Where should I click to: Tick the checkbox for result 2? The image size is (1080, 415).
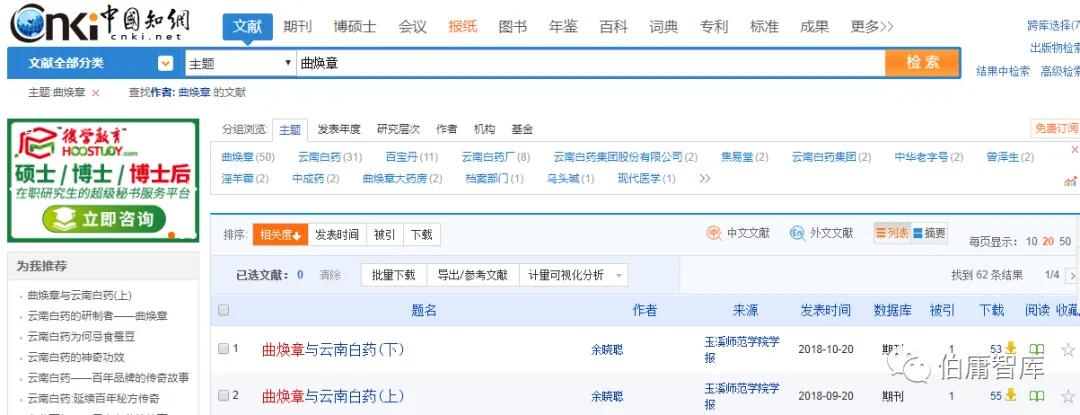pyautogui.click(x=223, y=395)
